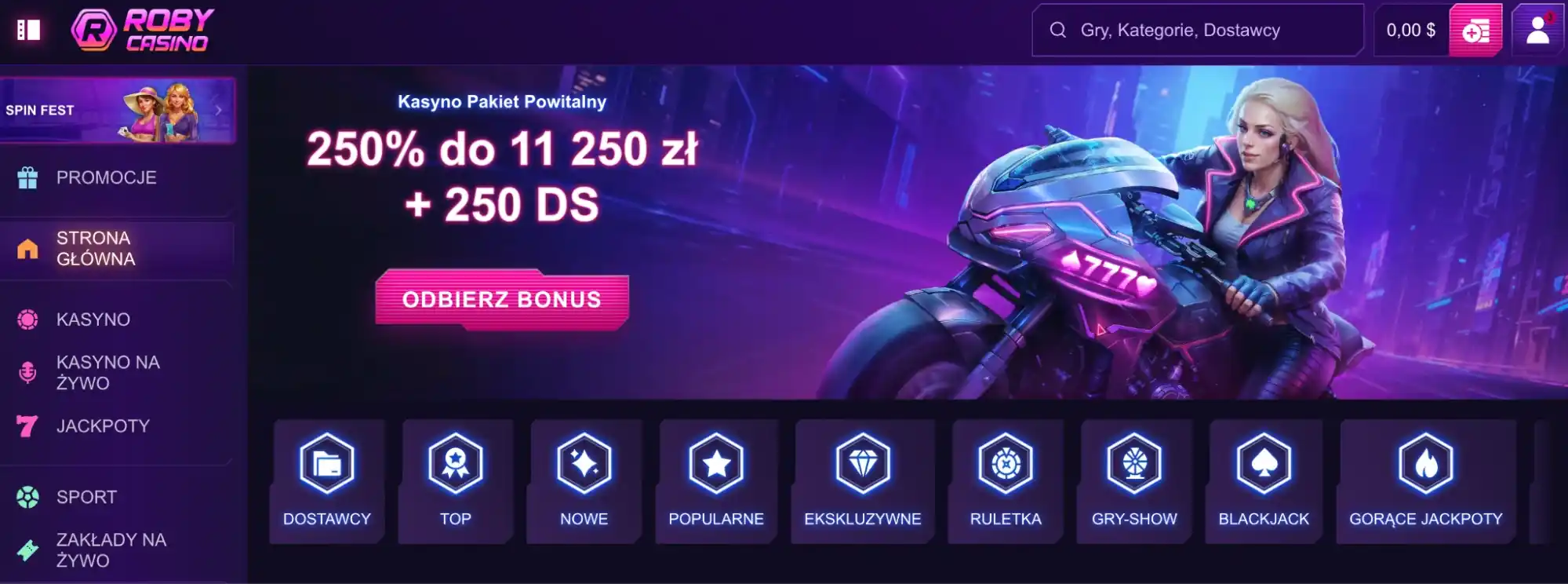1568x584 pixels.
Task: Choose the Popularne star category
Action: (x=716, y=481)
